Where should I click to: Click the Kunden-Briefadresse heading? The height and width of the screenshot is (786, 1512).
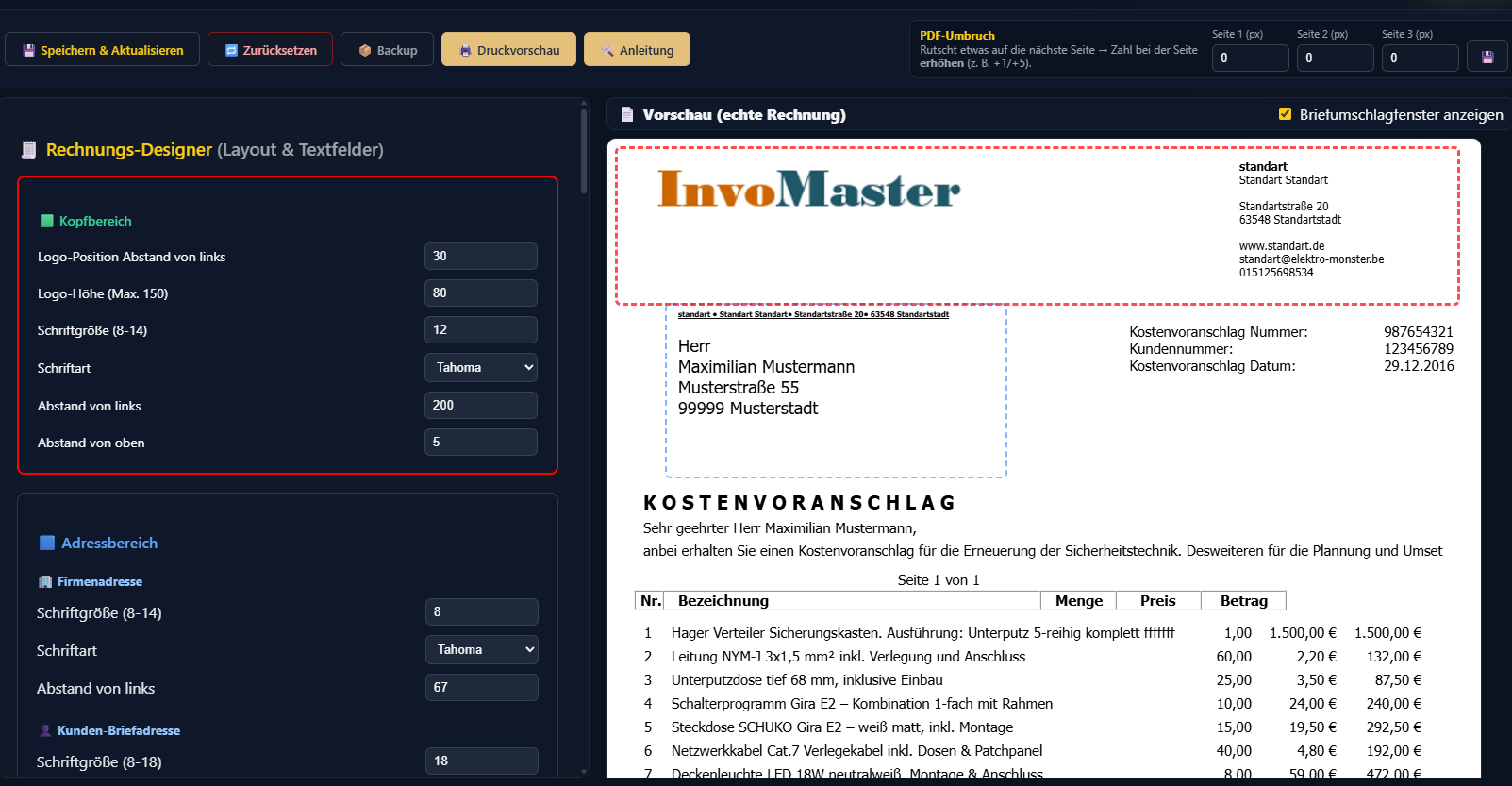point(119,730)
